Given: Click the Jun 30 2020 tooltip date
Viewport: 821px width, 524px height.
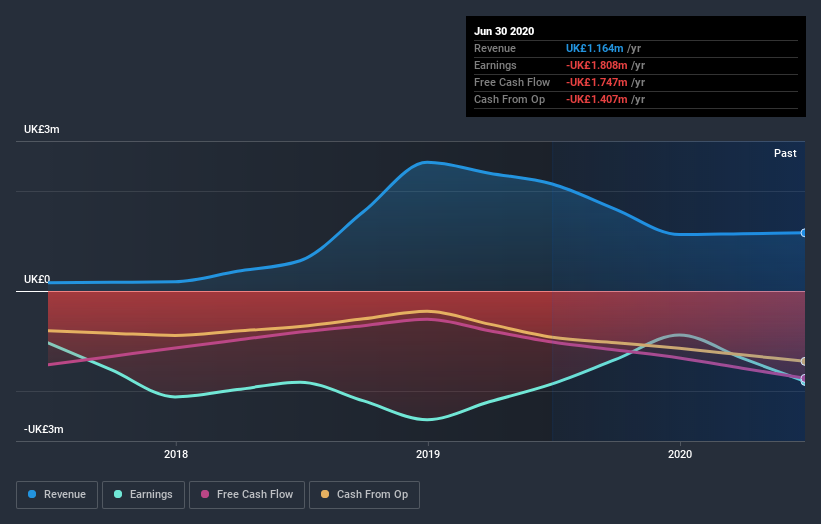Looking at the screenshot, I should coord(504,31).
